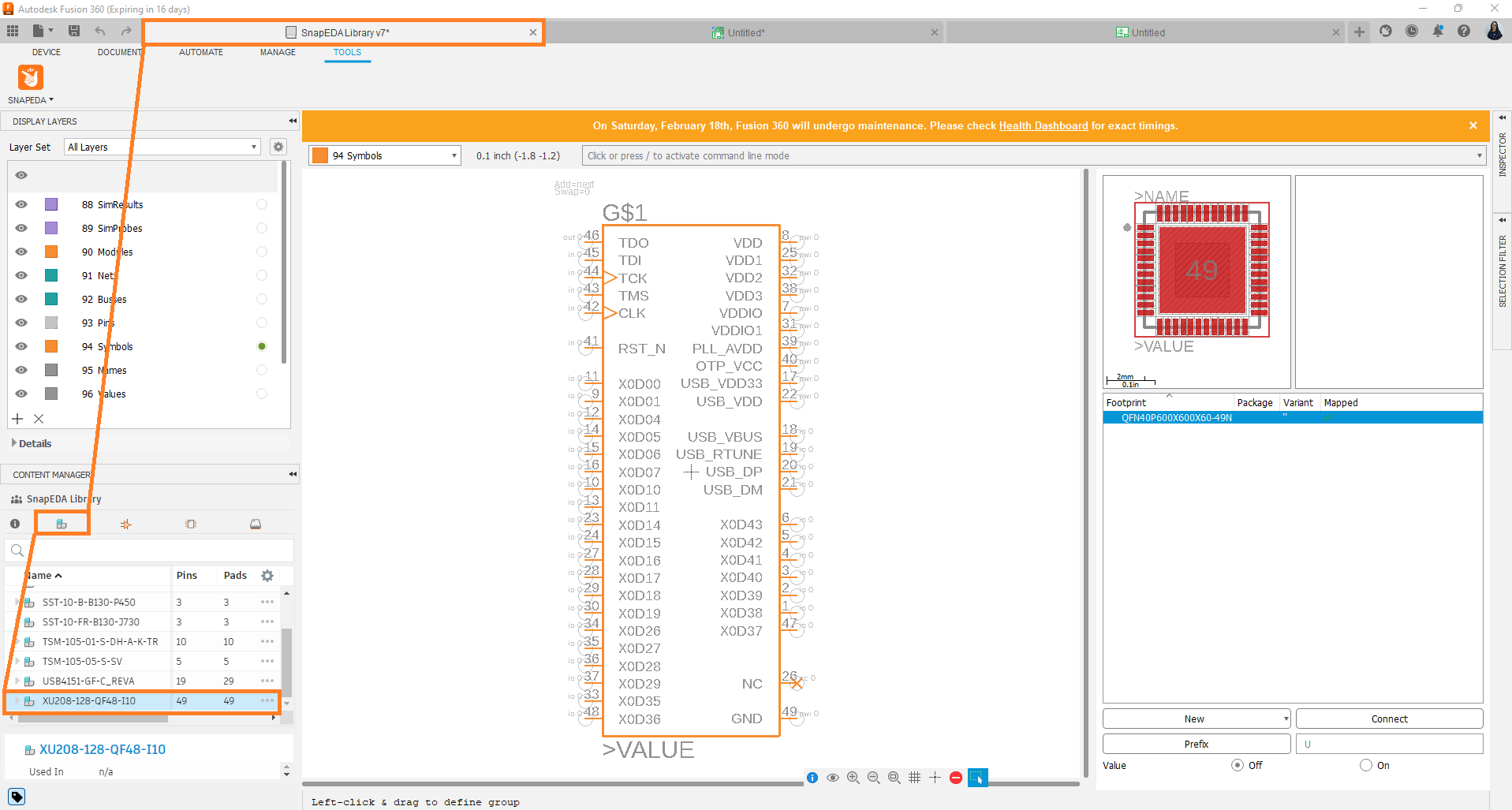Select the symbols icon in Content Manager

tap(125, 523)
